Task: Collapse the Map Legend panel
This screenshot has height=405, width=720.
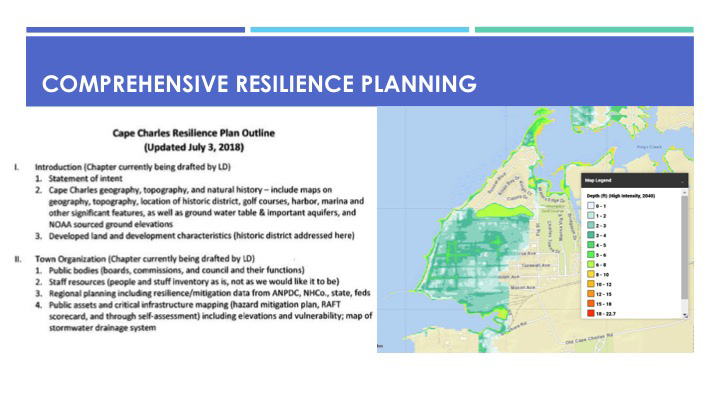Action: coord(683,181)
